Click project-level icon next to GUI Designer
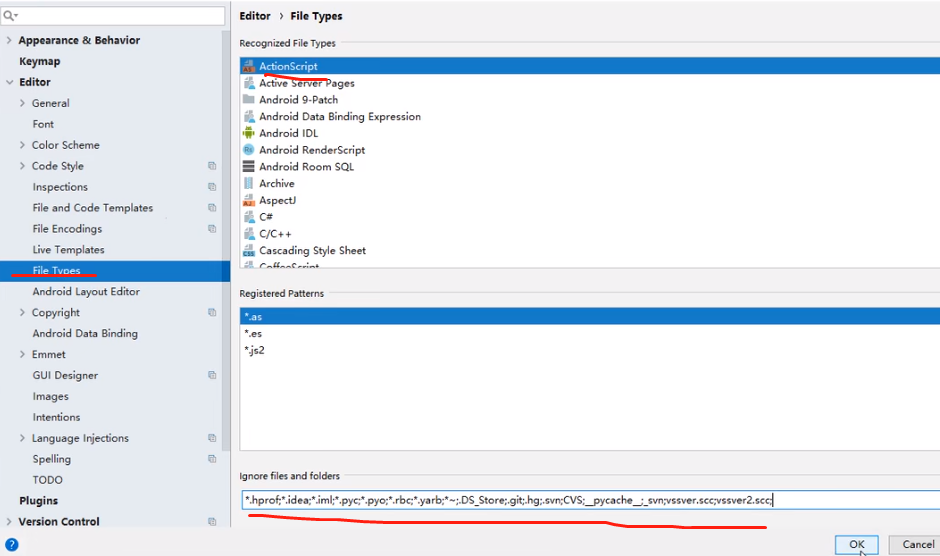940x556 pixels. [x=212, y=375]
